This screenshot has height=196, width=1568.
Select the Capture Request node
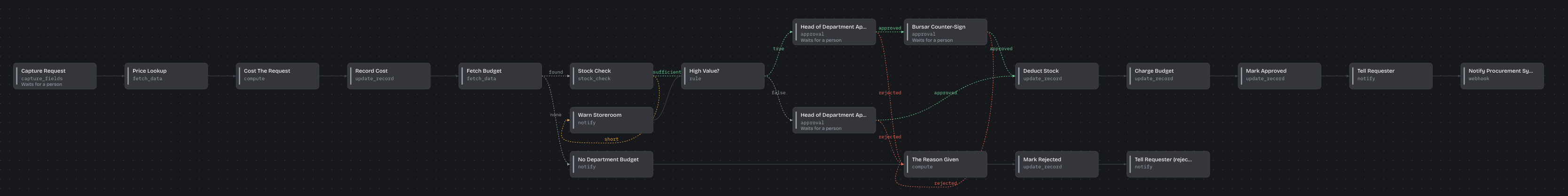55,76
